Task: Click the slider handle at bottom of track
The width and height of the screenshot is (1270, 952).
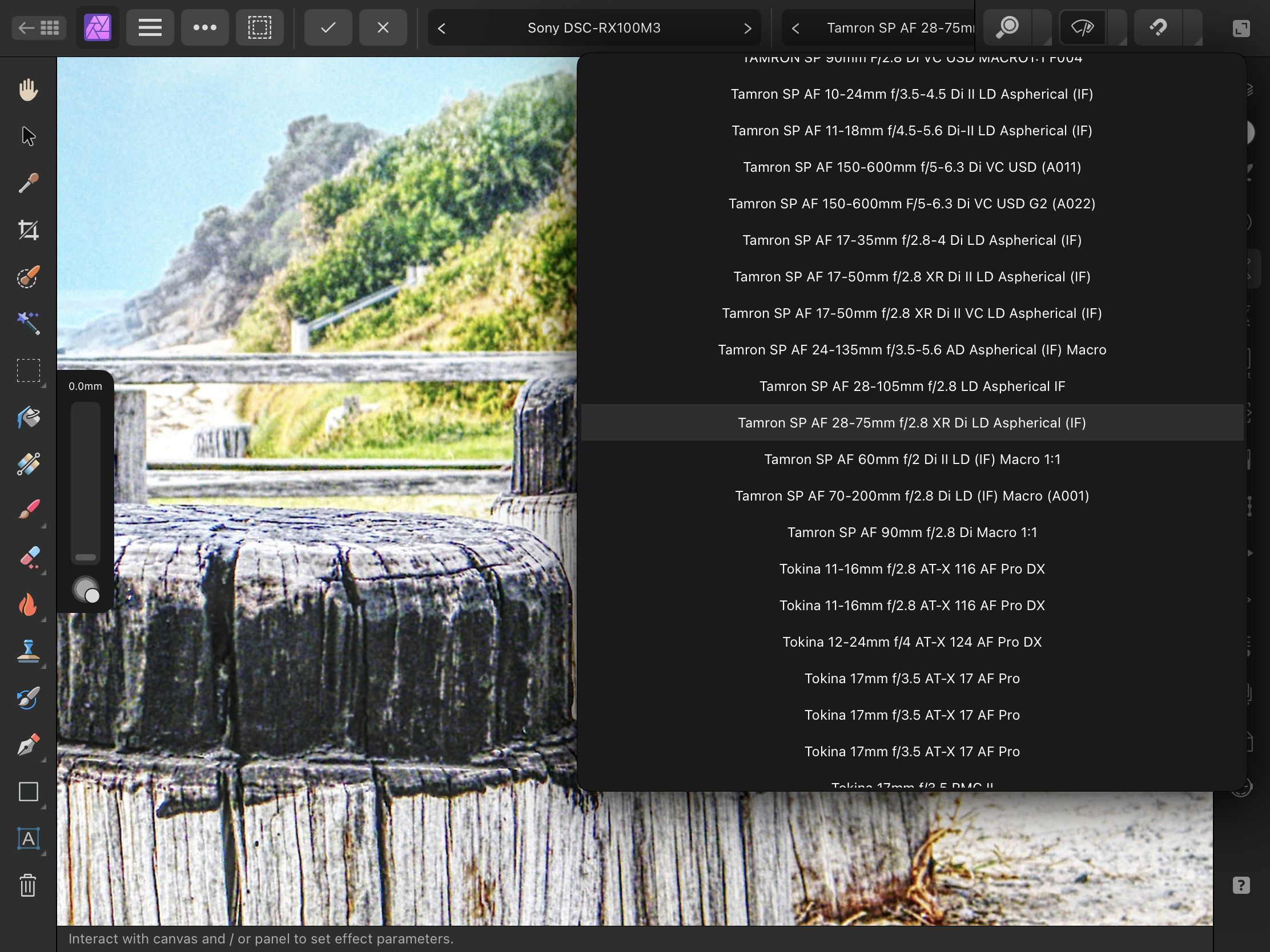Action: (x=86, y=557)
